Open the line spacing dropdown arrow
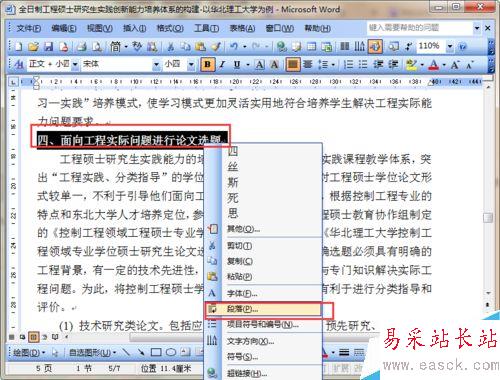This screenshot has width=500, height=380. (333, 64)
